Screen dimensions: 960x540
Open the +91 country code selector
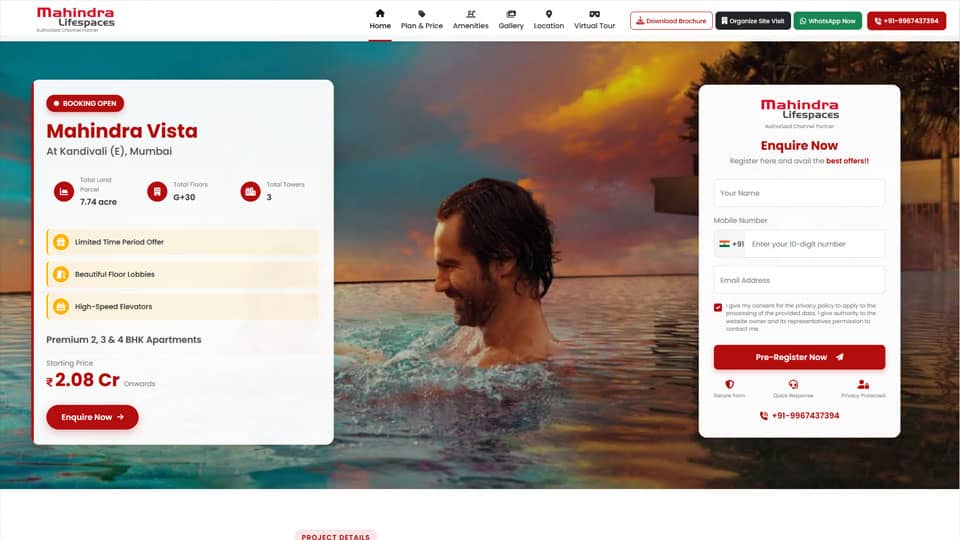point(730,244)
